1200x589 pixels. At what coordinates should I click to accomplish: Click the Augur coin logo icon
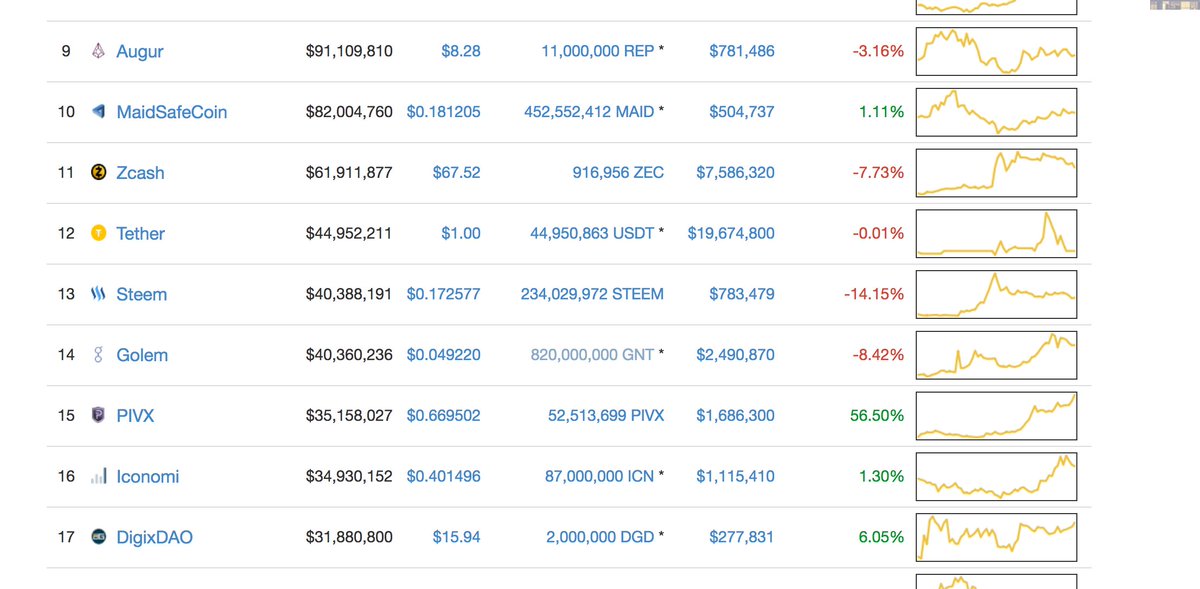tap(98, 51)
